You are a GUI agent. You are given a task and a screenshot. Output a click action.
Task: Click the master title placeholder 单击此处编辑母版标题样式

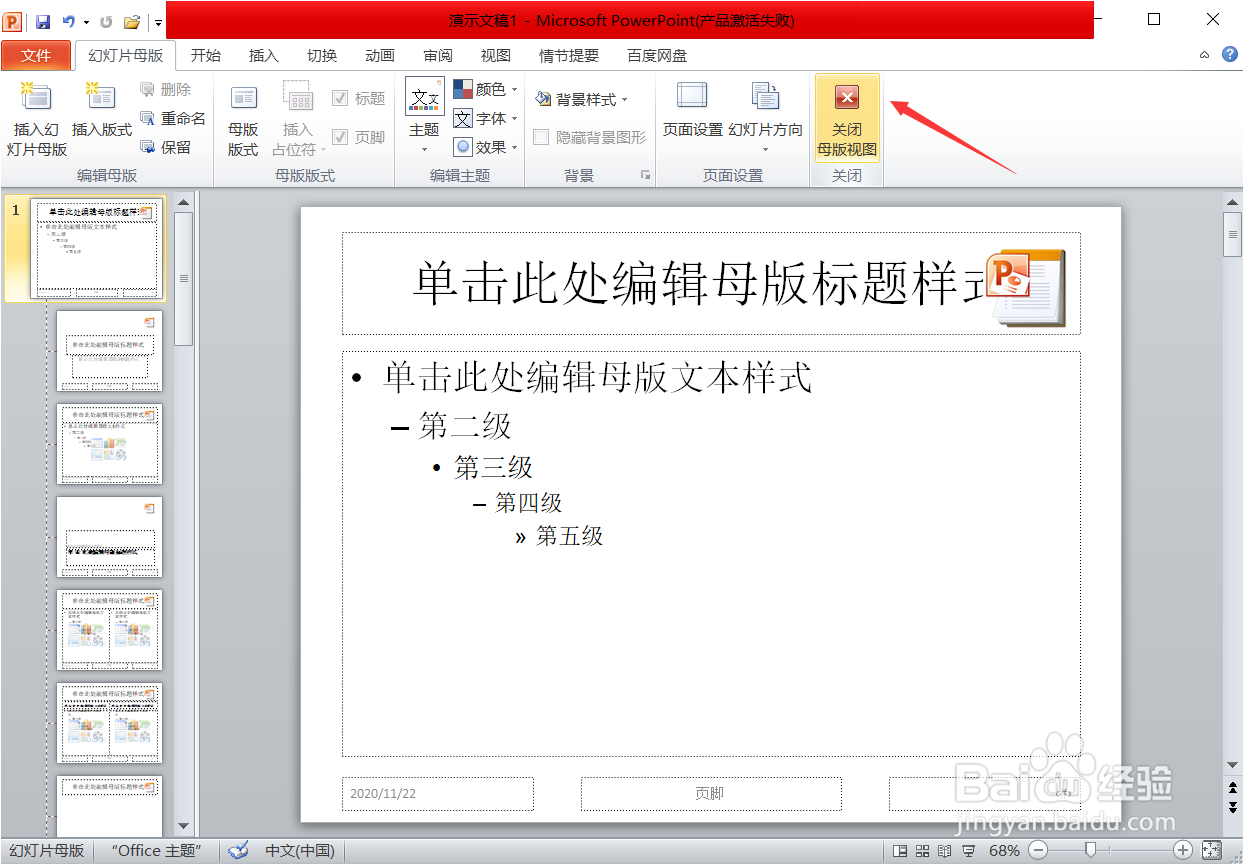click(x=711, y=284)
